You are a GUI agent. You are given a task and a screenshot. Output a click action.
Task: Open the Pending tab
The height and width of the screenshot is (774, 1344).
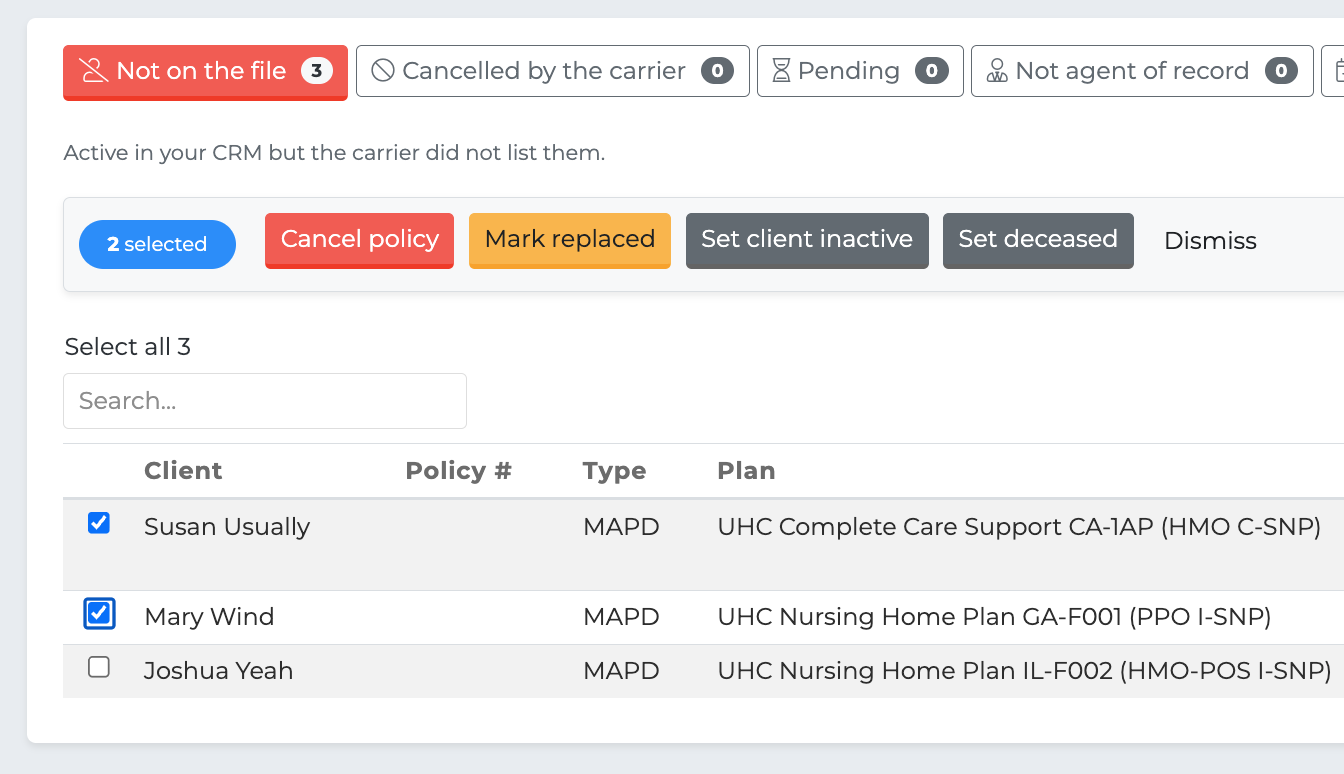tap(860, 71)
